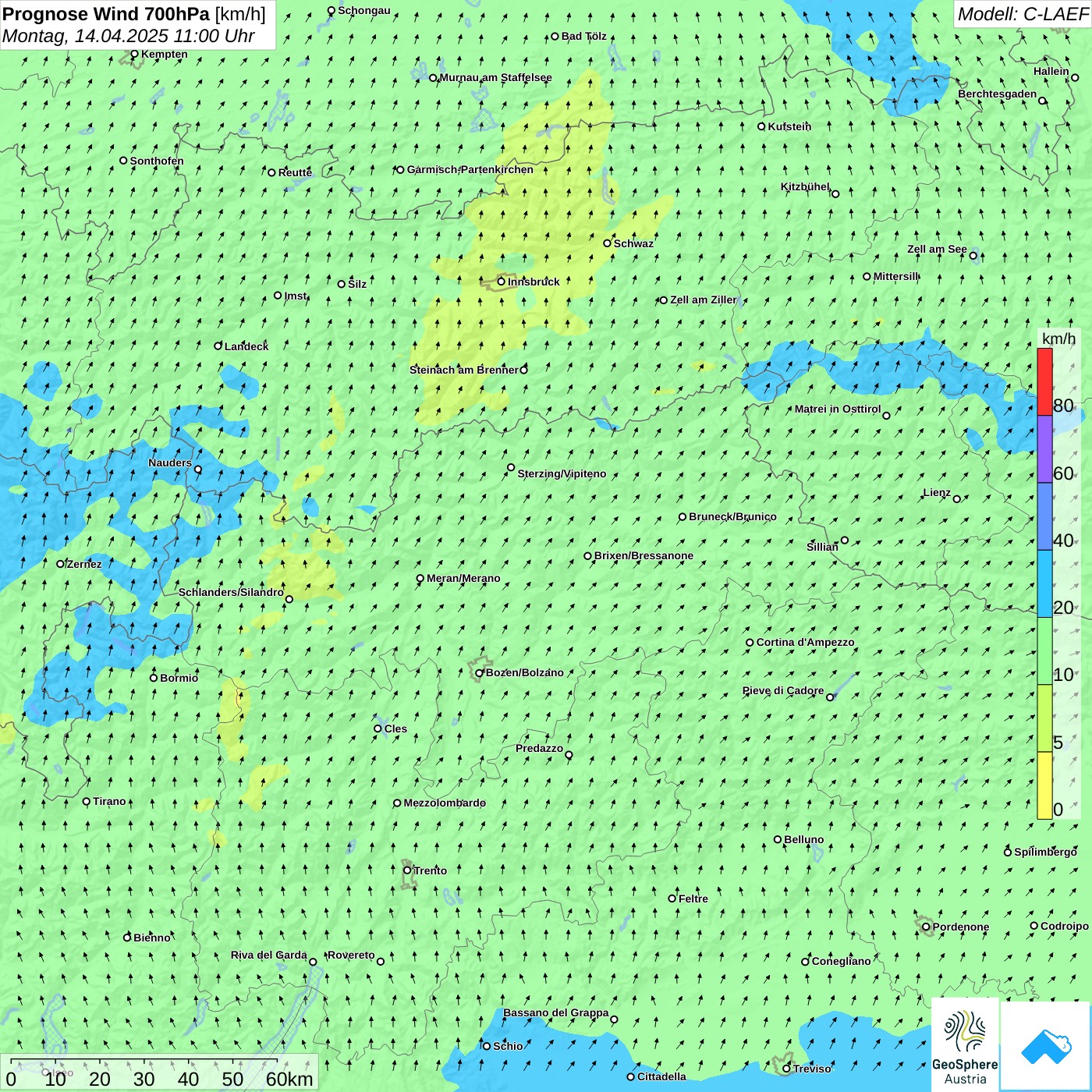1092x1092 pixels.
Task: Click the Pordenone city marker
Action: 927,927
